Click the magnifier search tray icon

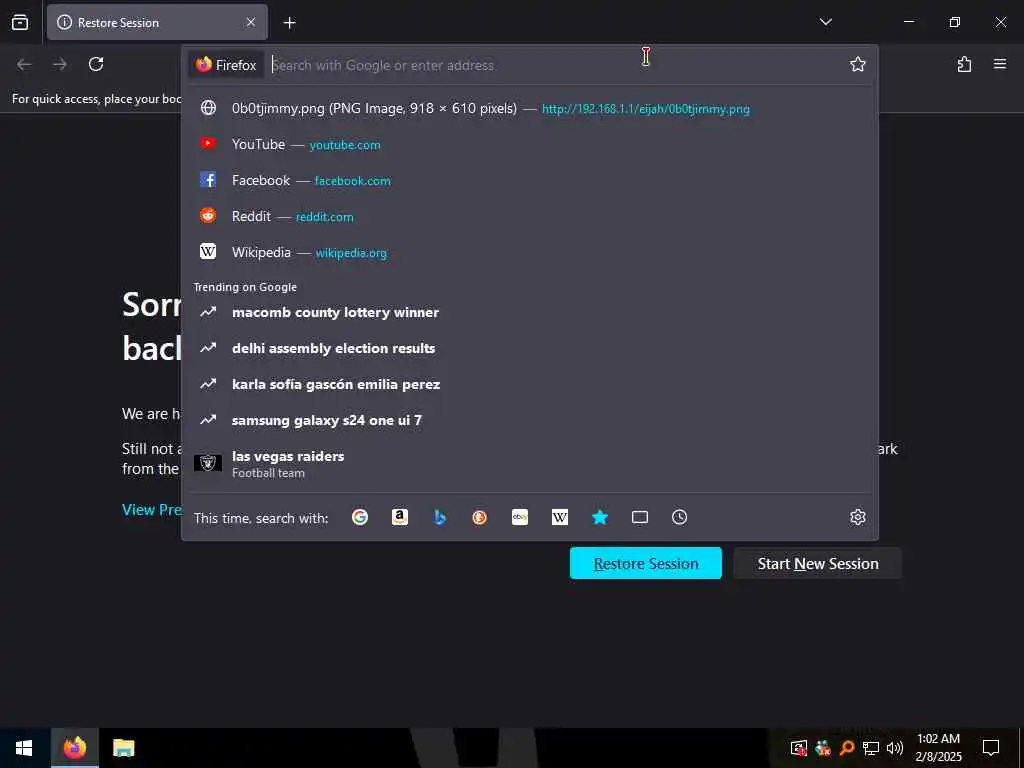click(847, 748)
